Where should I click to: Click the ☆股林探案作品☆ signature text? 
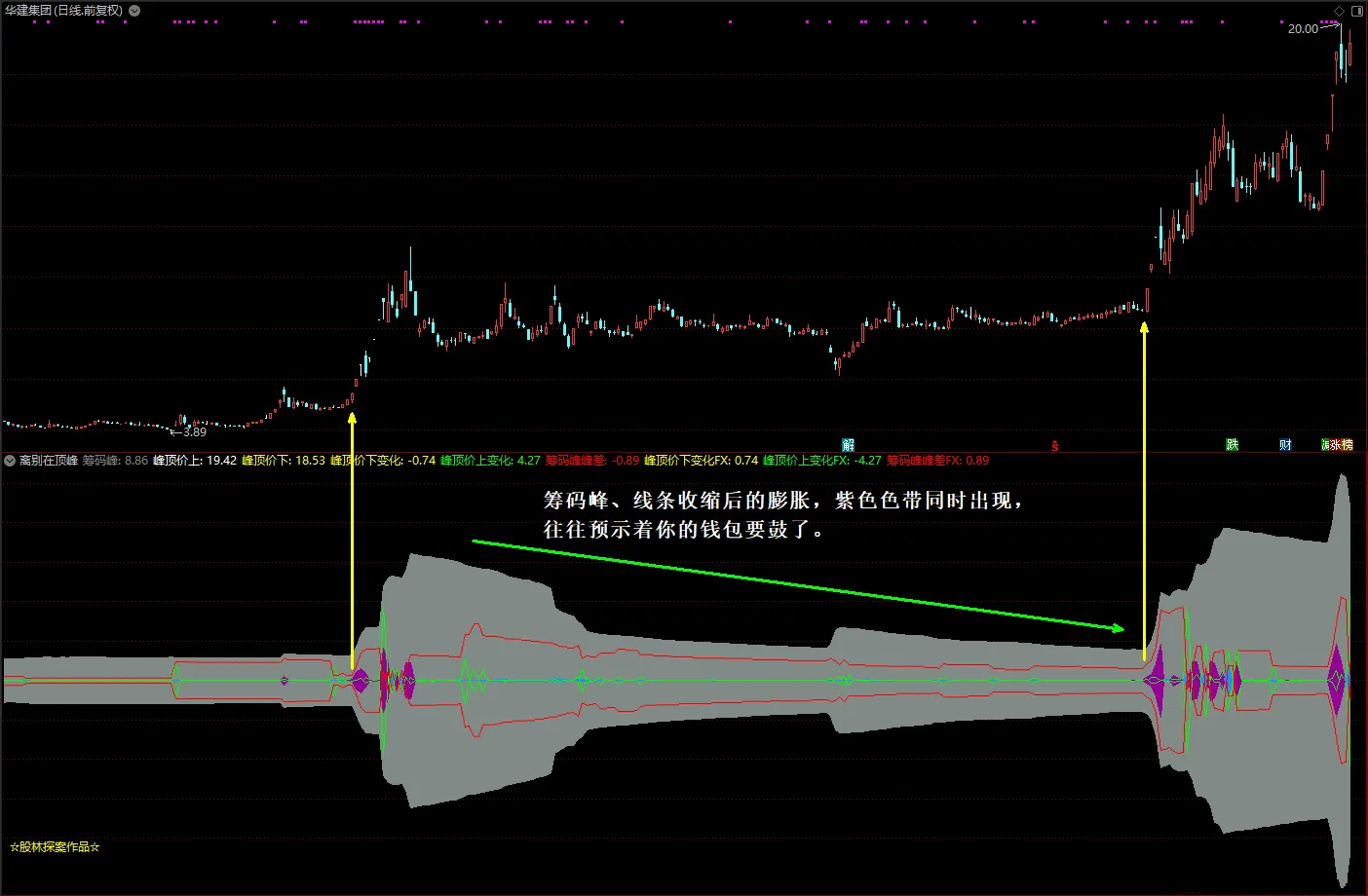pos(55,846)
